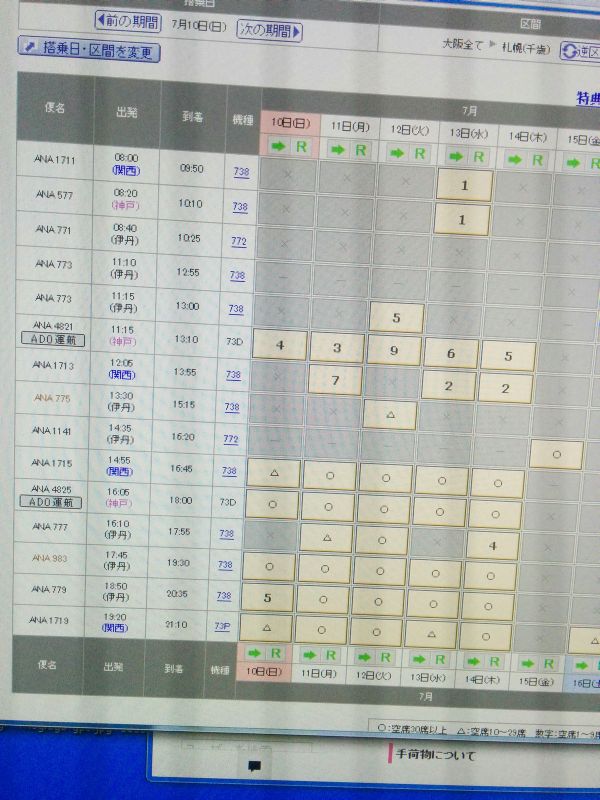Screen dimensions: 600x800
Task: Click the R icon under the top 10日(日) header
Action: point(302,147)
